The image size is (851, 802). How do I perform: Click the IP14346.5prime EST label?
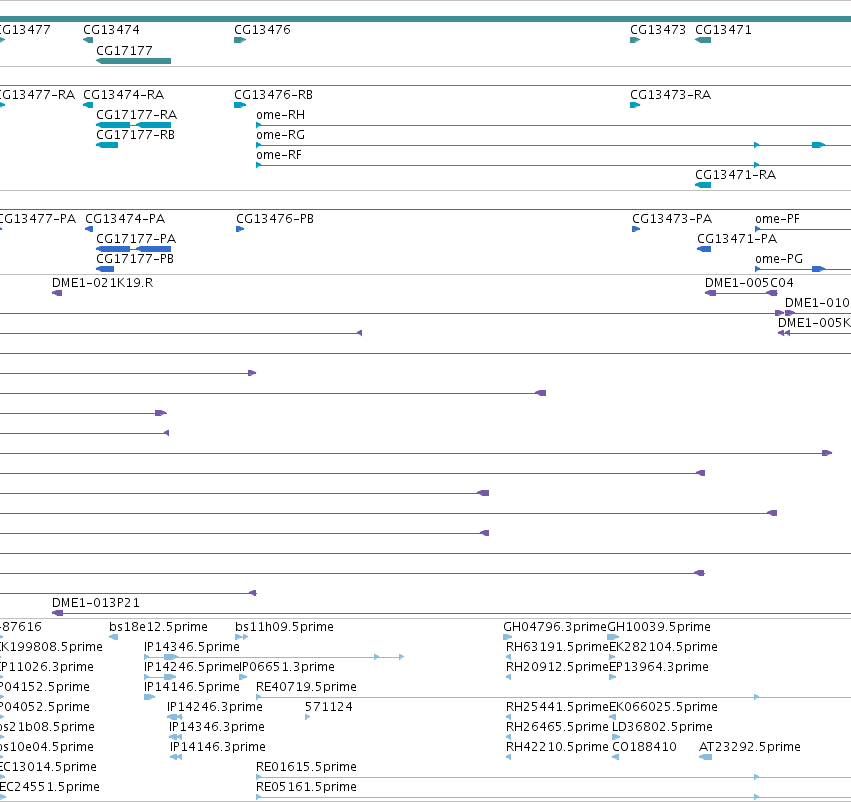192,647
